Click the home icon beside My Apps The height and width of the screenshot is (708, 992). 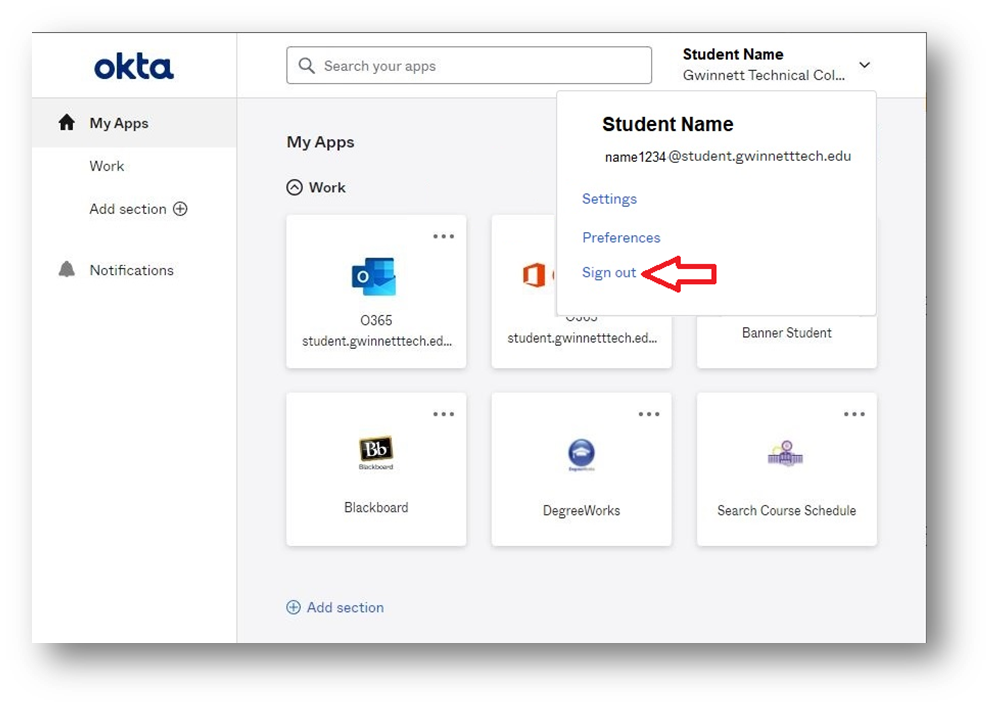pos(66,122)
